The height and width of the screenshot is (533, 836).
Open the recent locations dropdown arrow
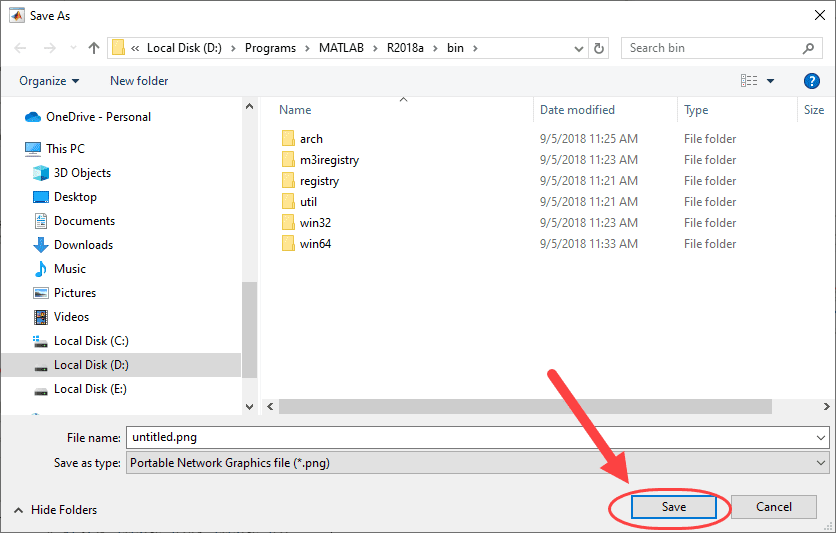[x=74, y=48]
